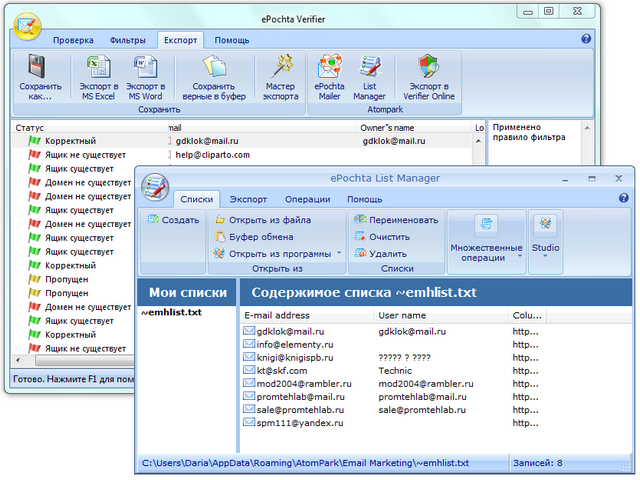
Task: Click Colu... column header in List Manager
Action: point(527,316)
